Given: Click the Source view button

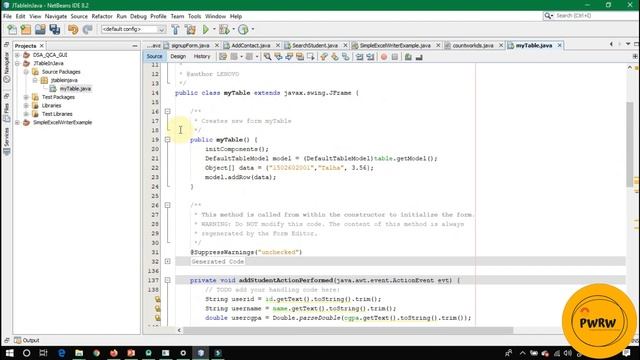Looking at the screenshot, I should point(154,57).
